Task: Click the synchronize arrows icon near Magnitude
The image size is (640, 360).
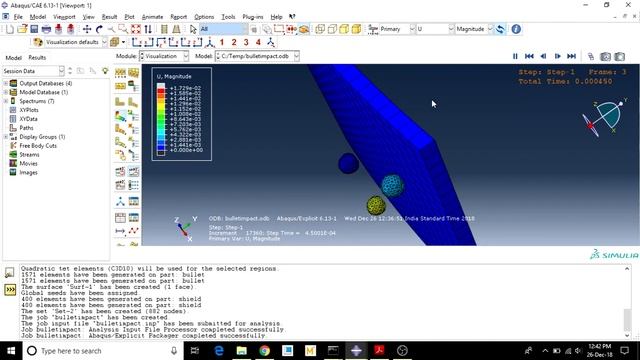Action: (500, 29)
